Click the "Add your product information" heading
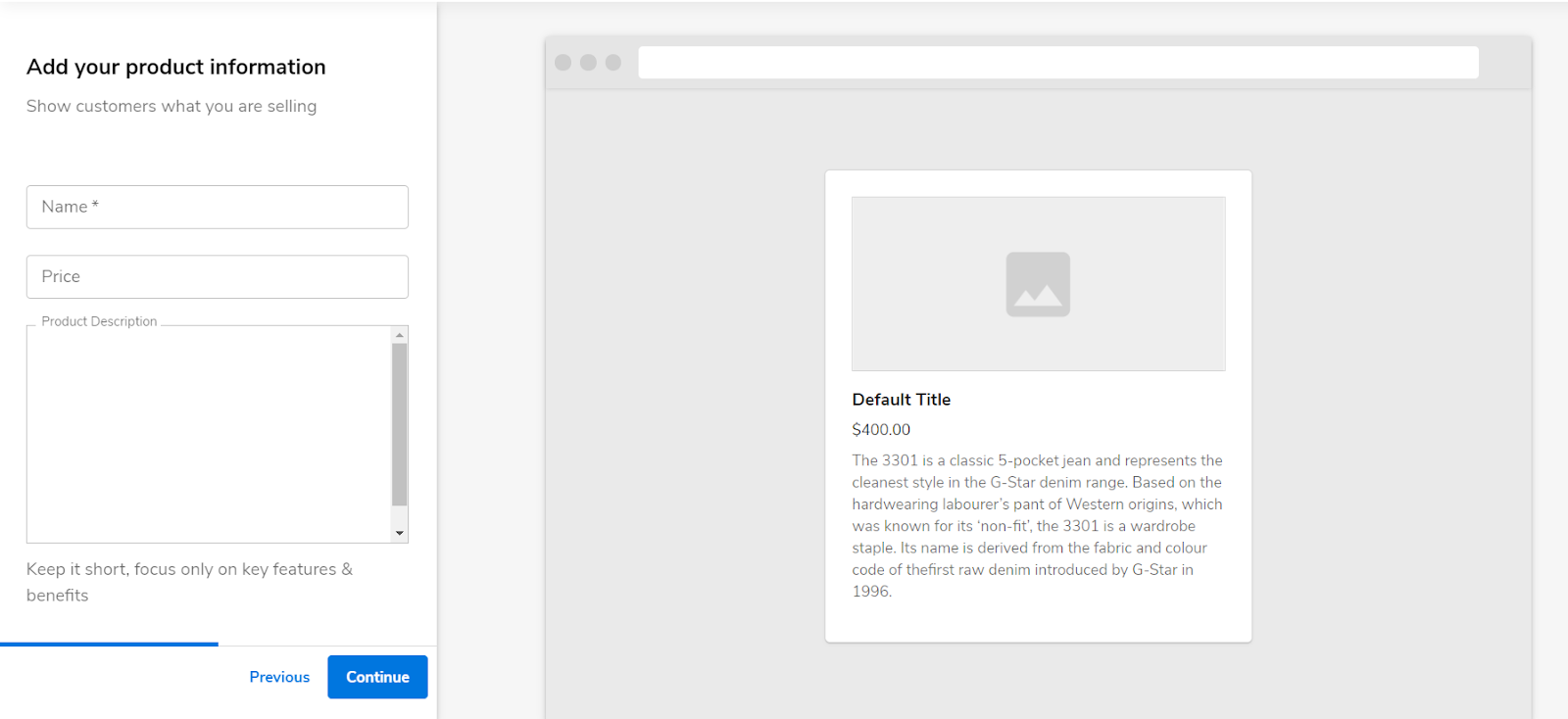The height and width of the screenshot is (719, 1568). click(x=176, y=67)
